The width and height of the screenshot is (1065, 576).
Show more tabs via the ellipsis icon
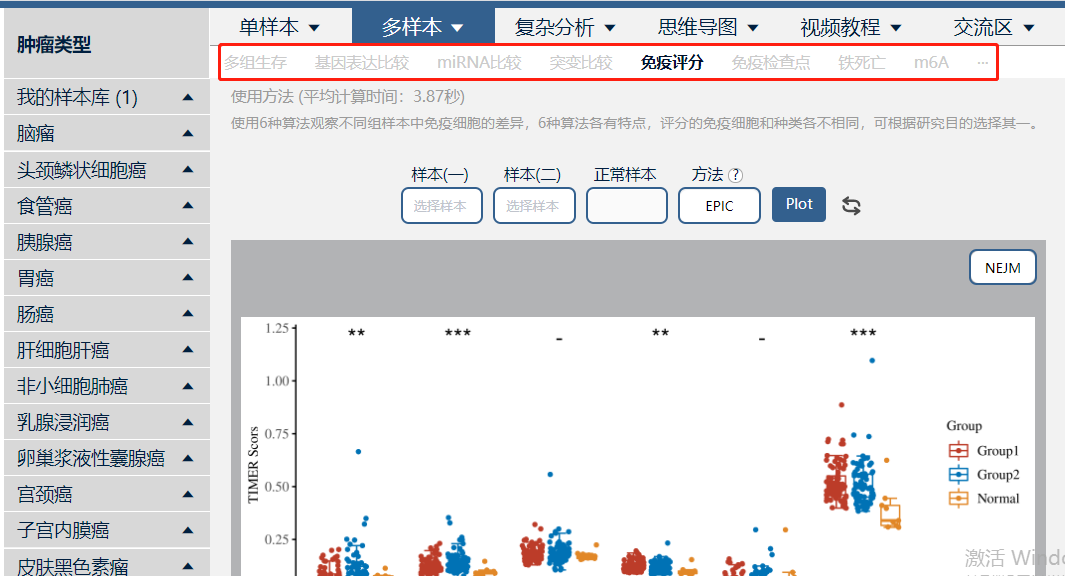[982, 62]
